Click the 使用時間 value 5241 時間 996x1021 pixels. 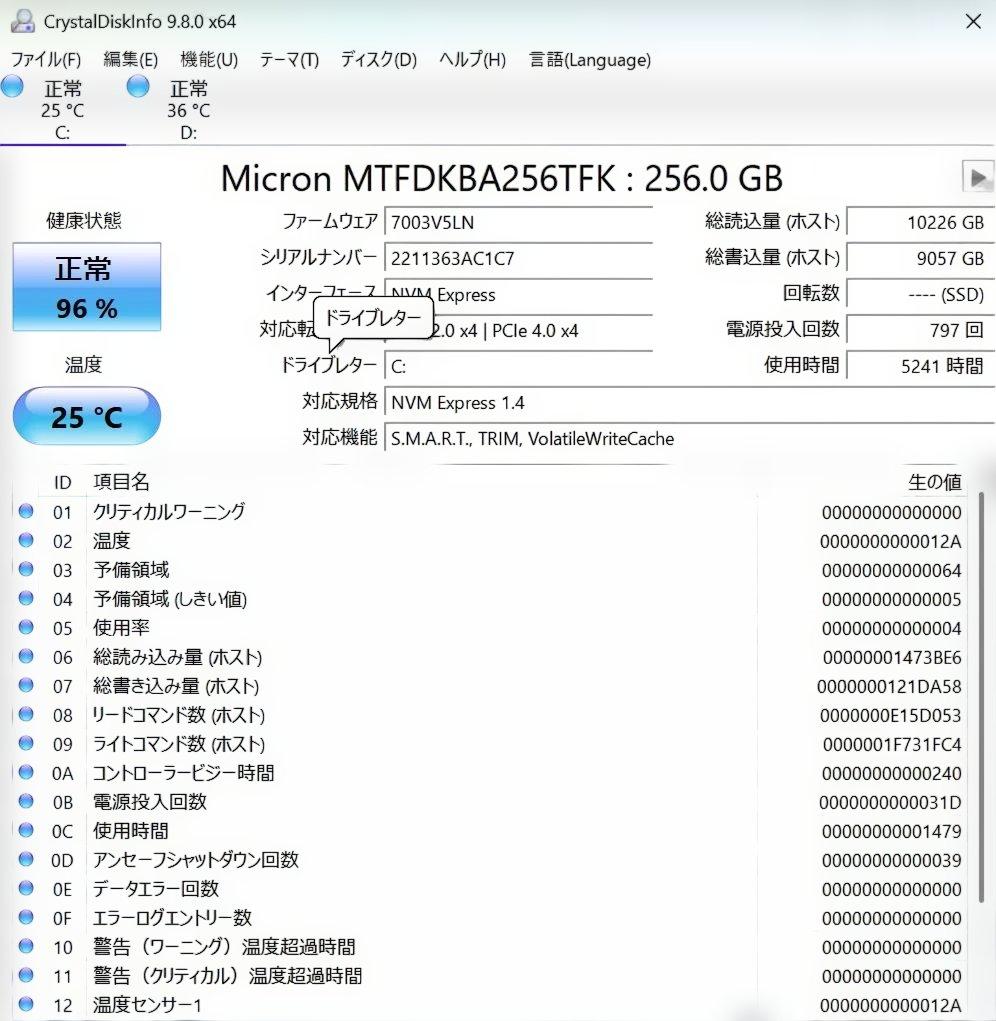pos(920,367)
